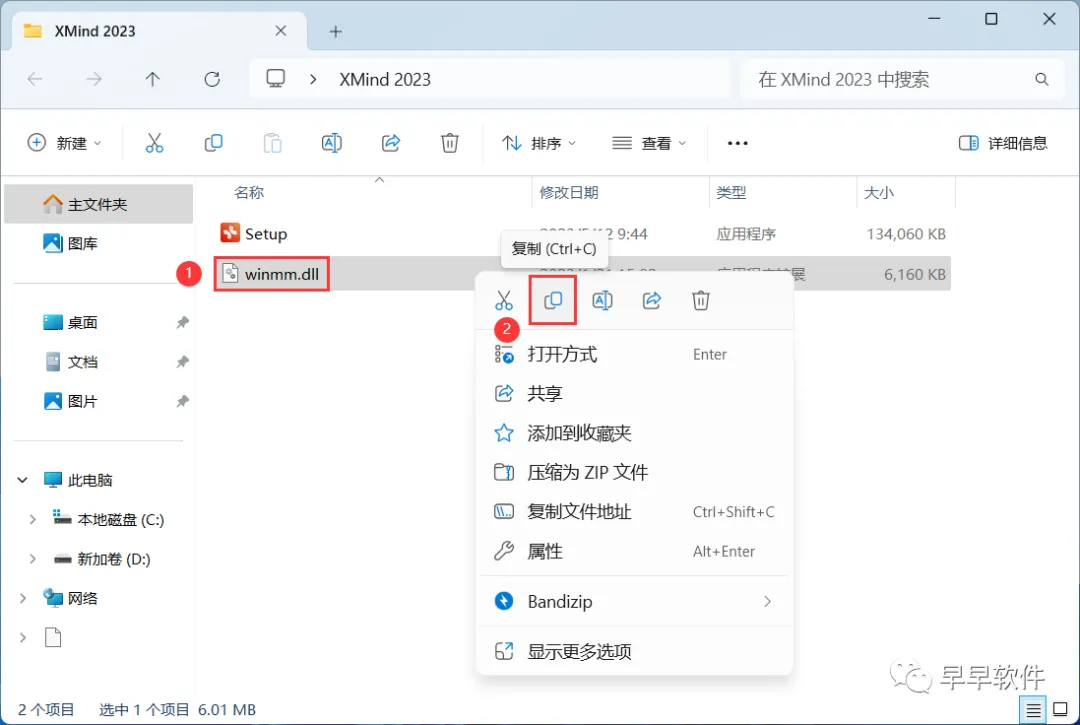Choose 属性 in the context menu
1080x725 pixels.
pyautogui.click(x=634, y=551)
